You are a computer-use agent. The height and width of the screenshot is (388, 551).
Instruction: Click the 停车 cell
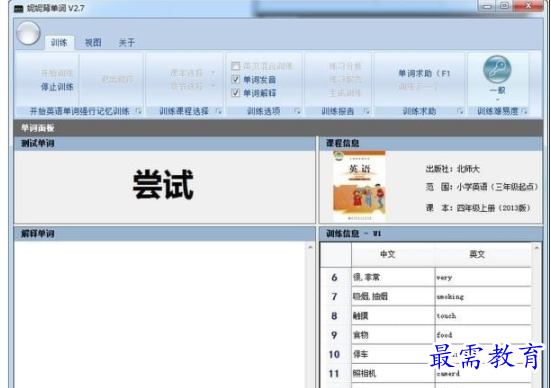[x=393, y=354]
